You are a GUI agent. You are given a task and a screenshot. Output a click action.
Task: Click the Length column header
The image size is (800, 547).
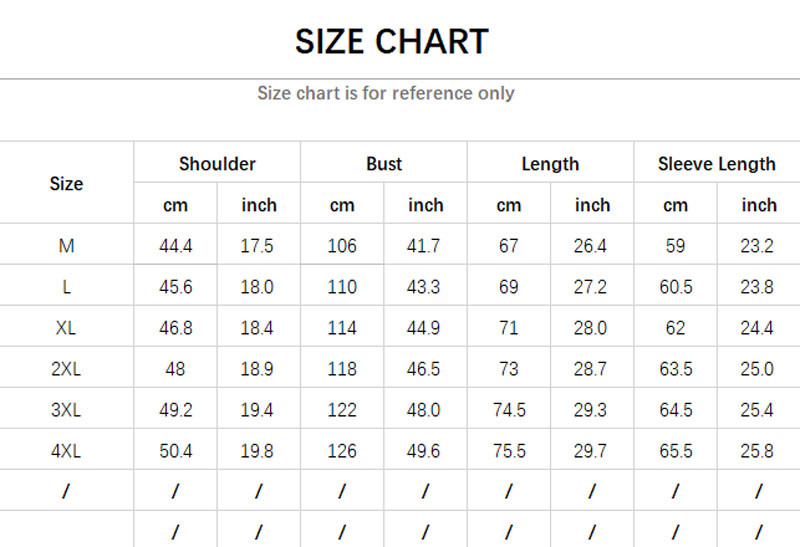[x=550, y=164]
